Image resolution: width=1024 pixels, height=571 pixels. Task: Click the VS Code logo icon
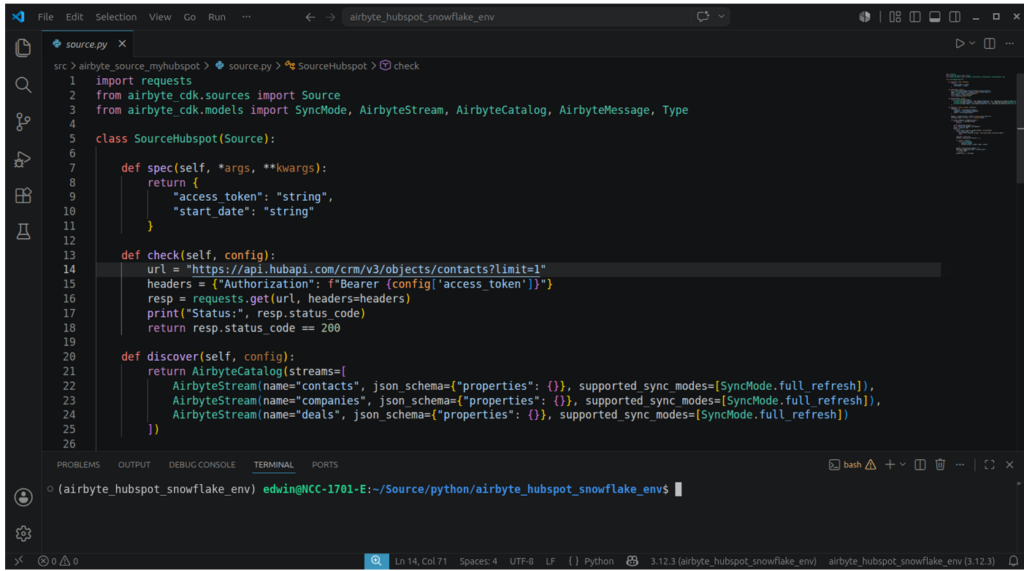18,16
